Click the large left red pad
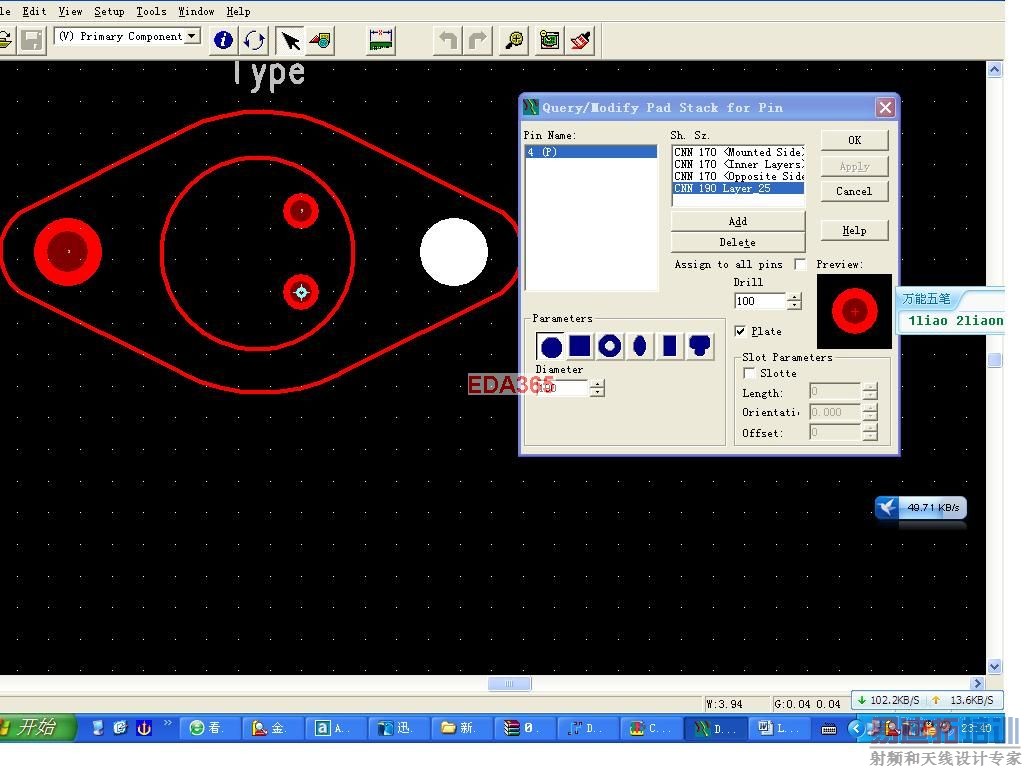Image resolution: width=1024 pixels, height=768 pixels. click(x=68, y=251)
